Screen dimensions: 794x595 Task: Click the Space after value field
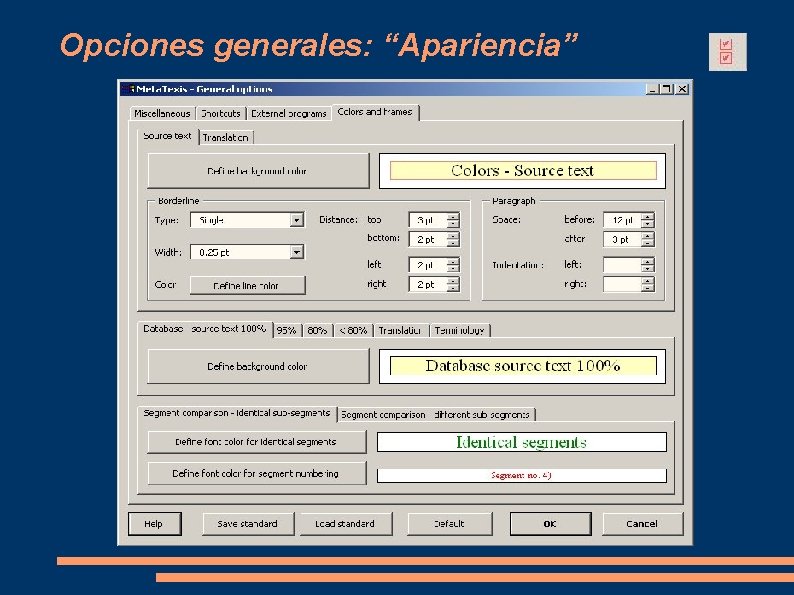(622, 239)
